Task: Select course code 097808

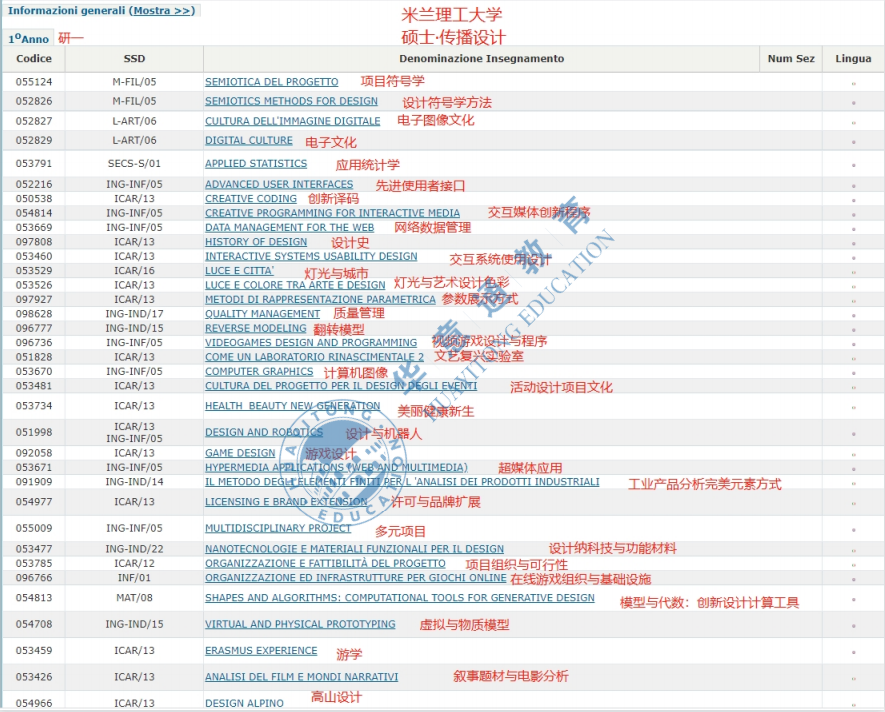Action: coord(34,242)
